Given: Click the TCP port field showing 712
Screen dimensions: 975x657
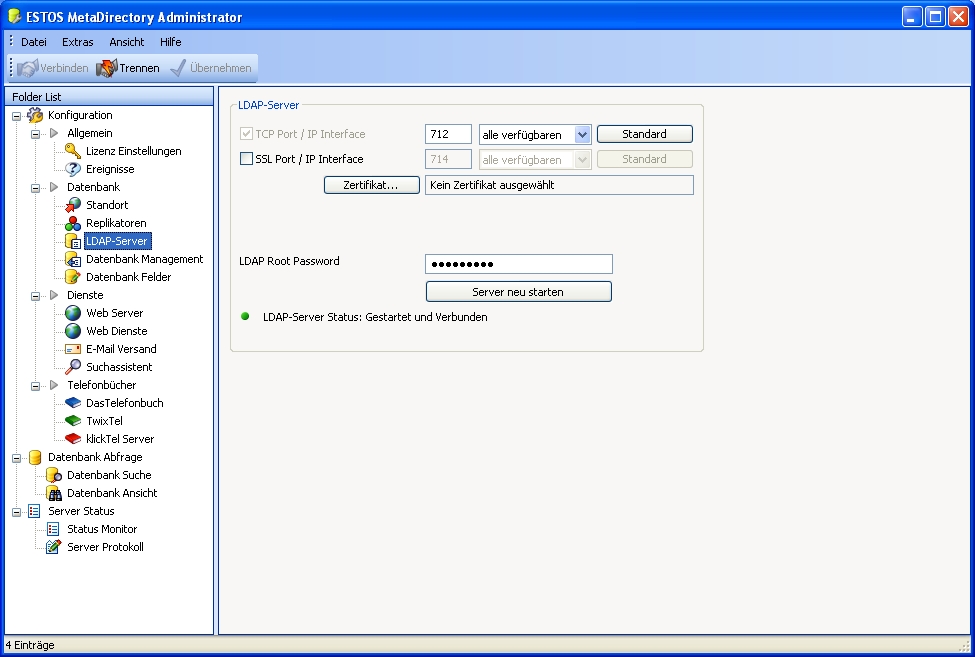Looking at the screenshot, I should click(x=448, y=134).
